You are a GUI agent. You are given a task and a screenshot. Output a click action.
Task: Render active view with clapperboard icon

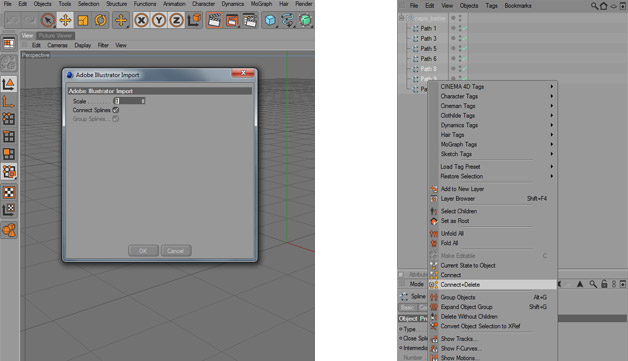214,20
